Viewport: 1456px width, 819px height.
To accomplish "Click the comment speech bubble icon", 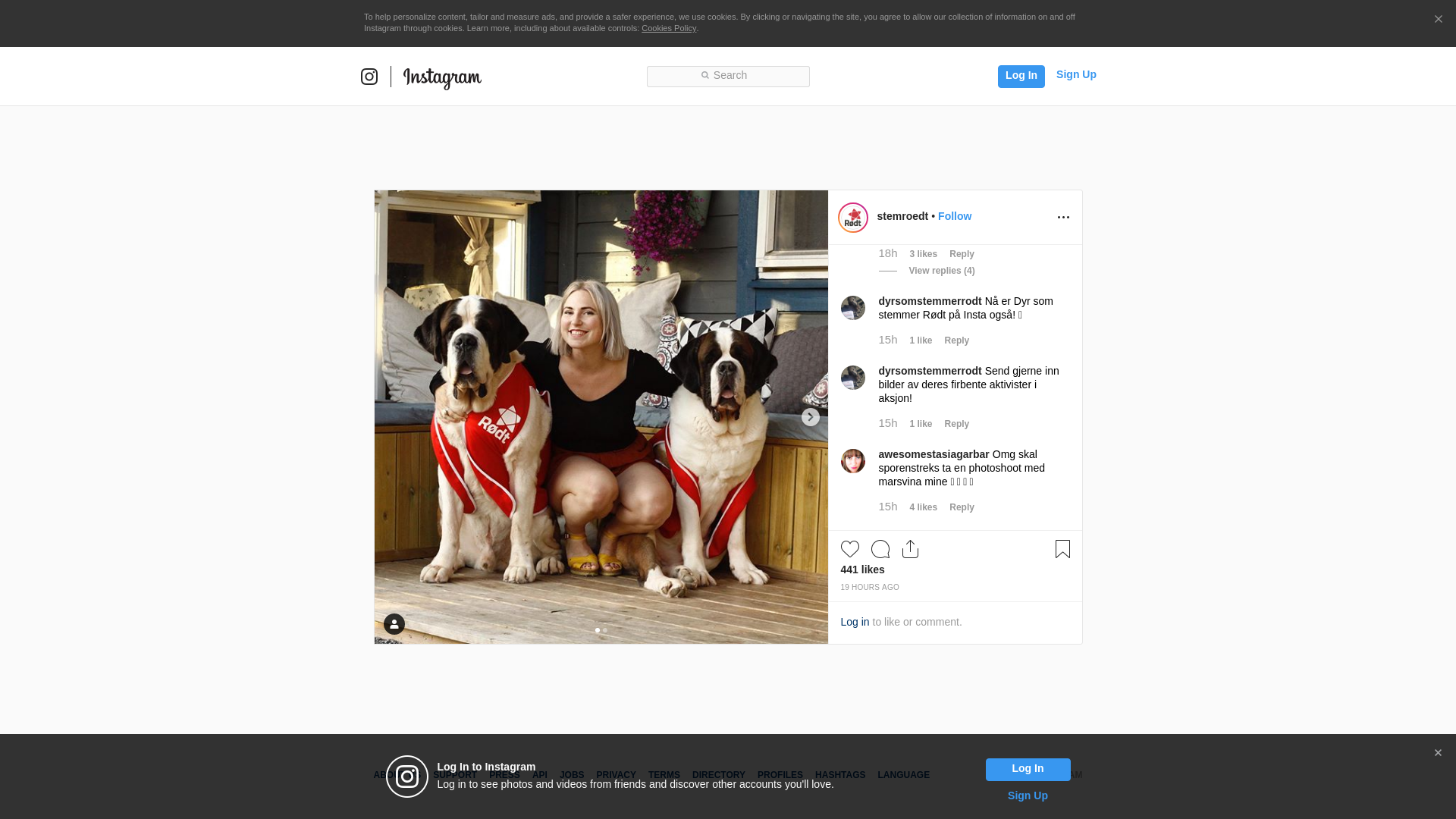I will [880, 549].
